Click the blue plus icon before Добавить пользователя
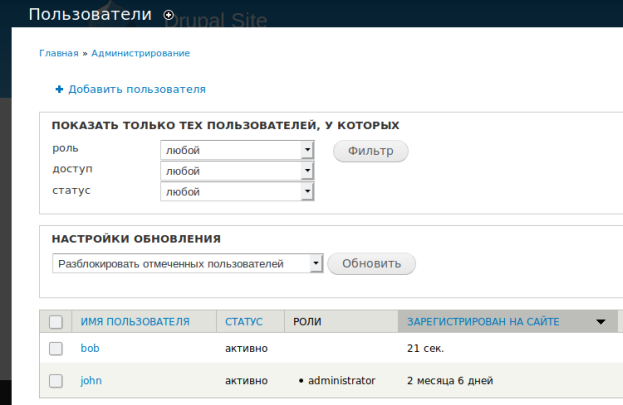 [59, 89]
